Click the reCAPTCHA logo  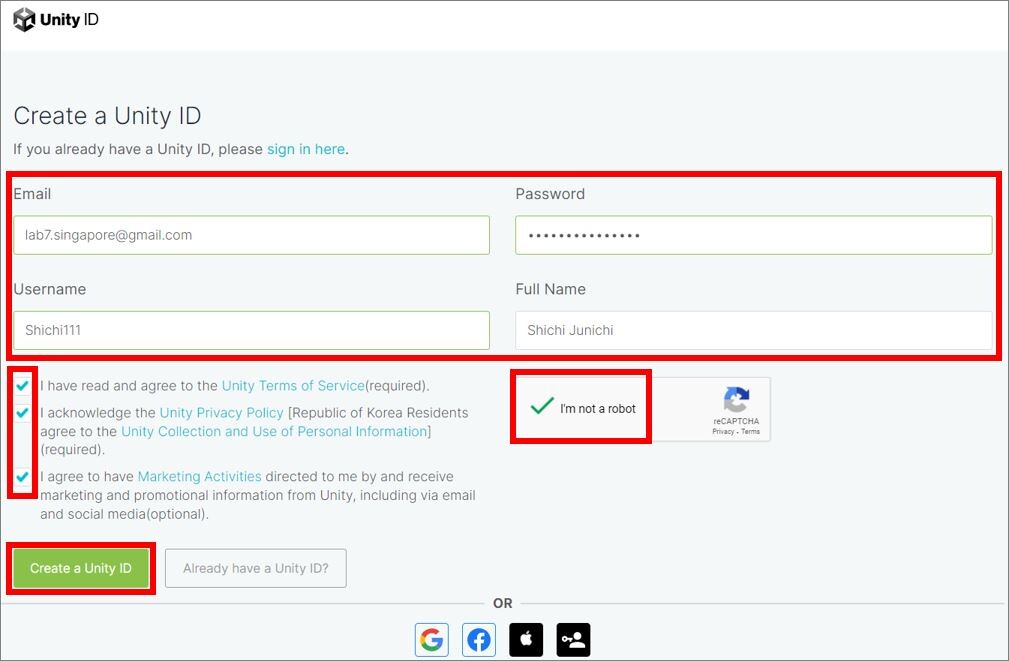(736, 399)
